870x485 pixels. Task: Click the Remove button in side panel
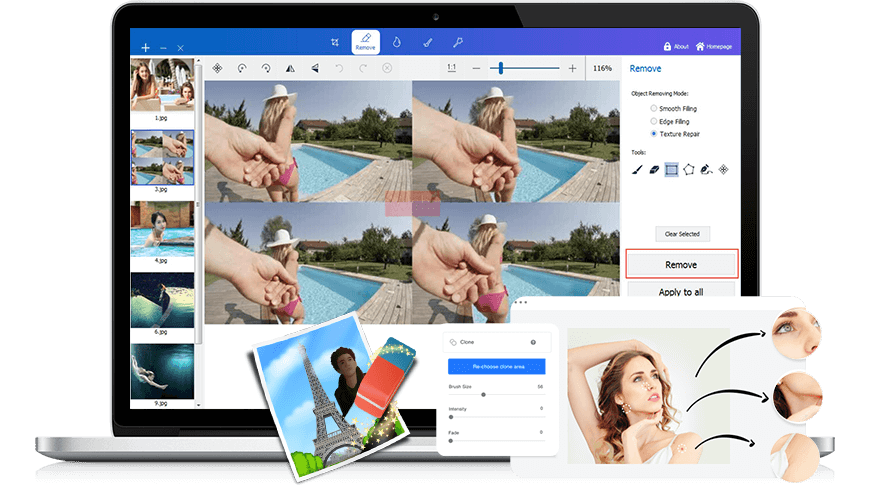(682, 264)
